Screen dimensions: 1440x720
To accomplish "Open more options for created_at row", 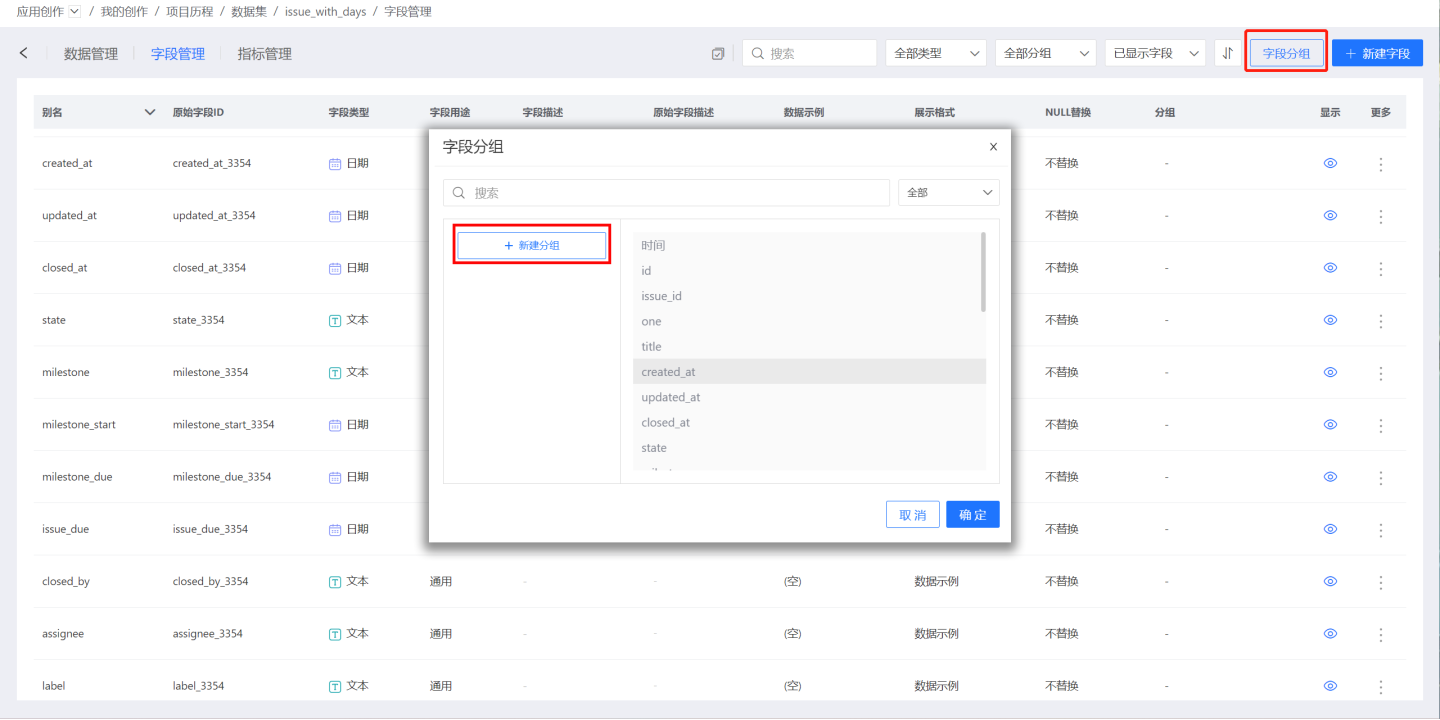I will pyautogui.click(x=1381, y=164).
